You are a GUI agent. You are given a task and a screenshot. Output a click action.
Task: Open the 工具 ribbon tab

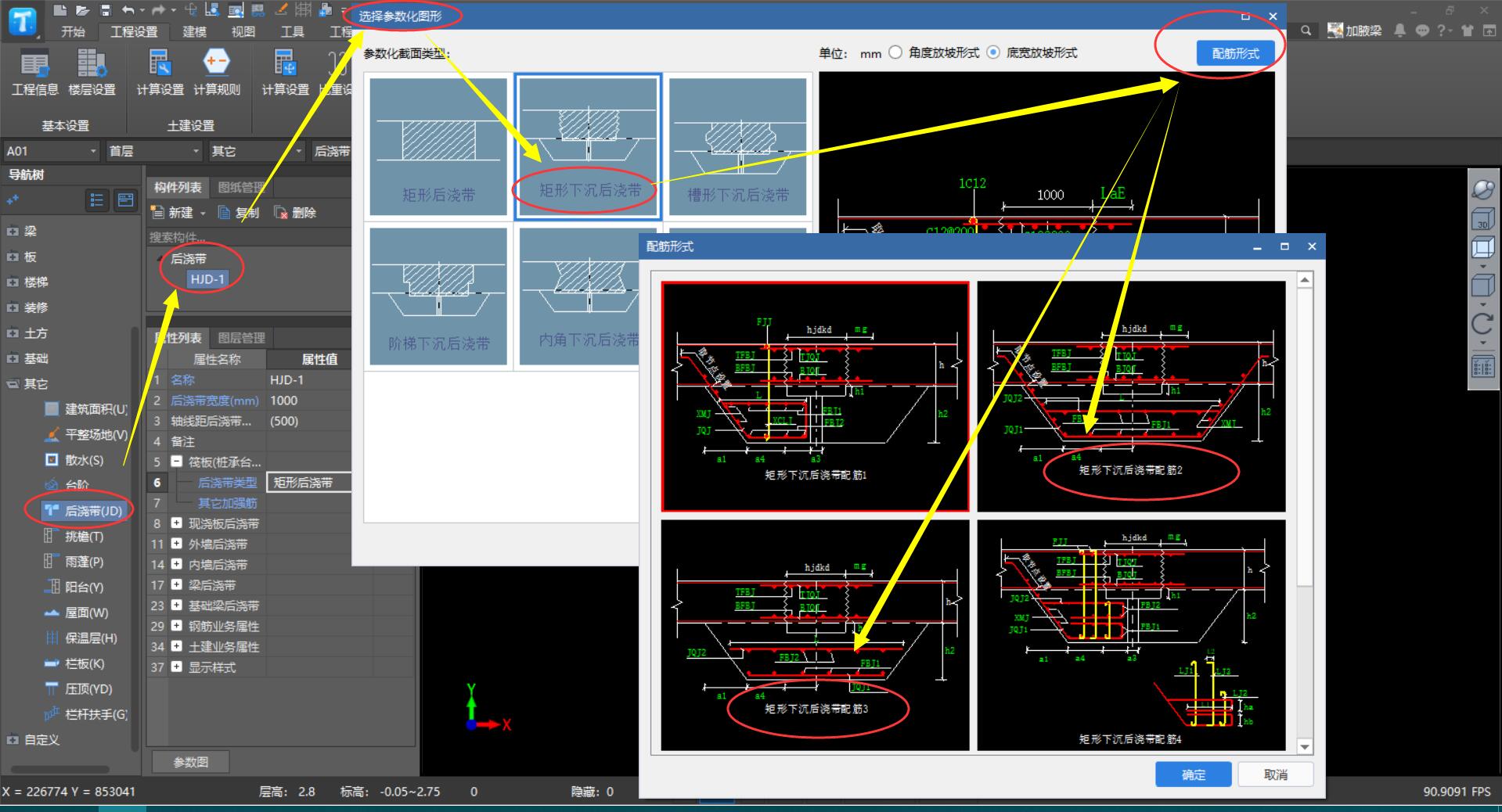tap(292, 31)
